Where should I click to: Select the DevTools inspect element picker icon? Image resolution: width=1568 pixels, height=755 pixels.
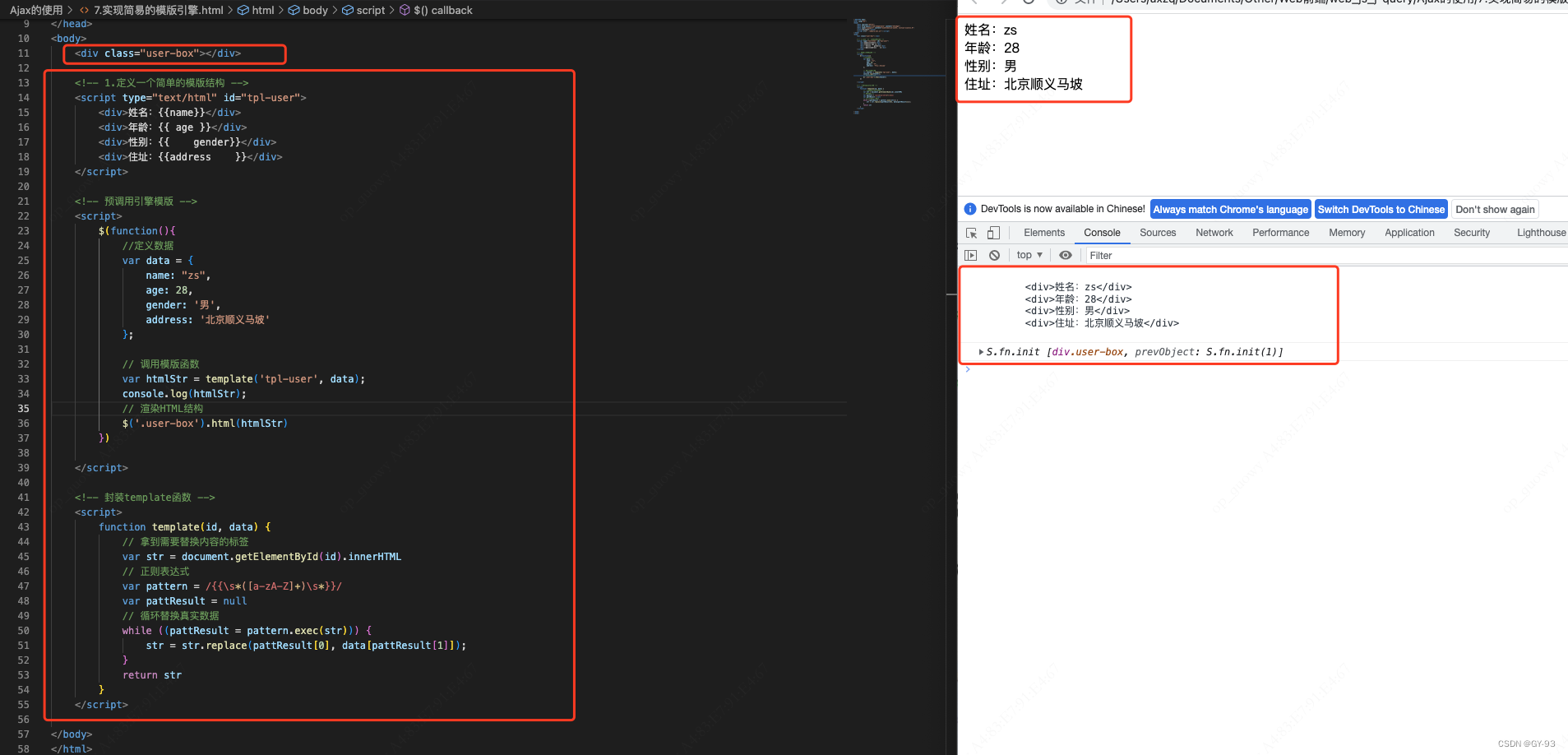point(971,233)
